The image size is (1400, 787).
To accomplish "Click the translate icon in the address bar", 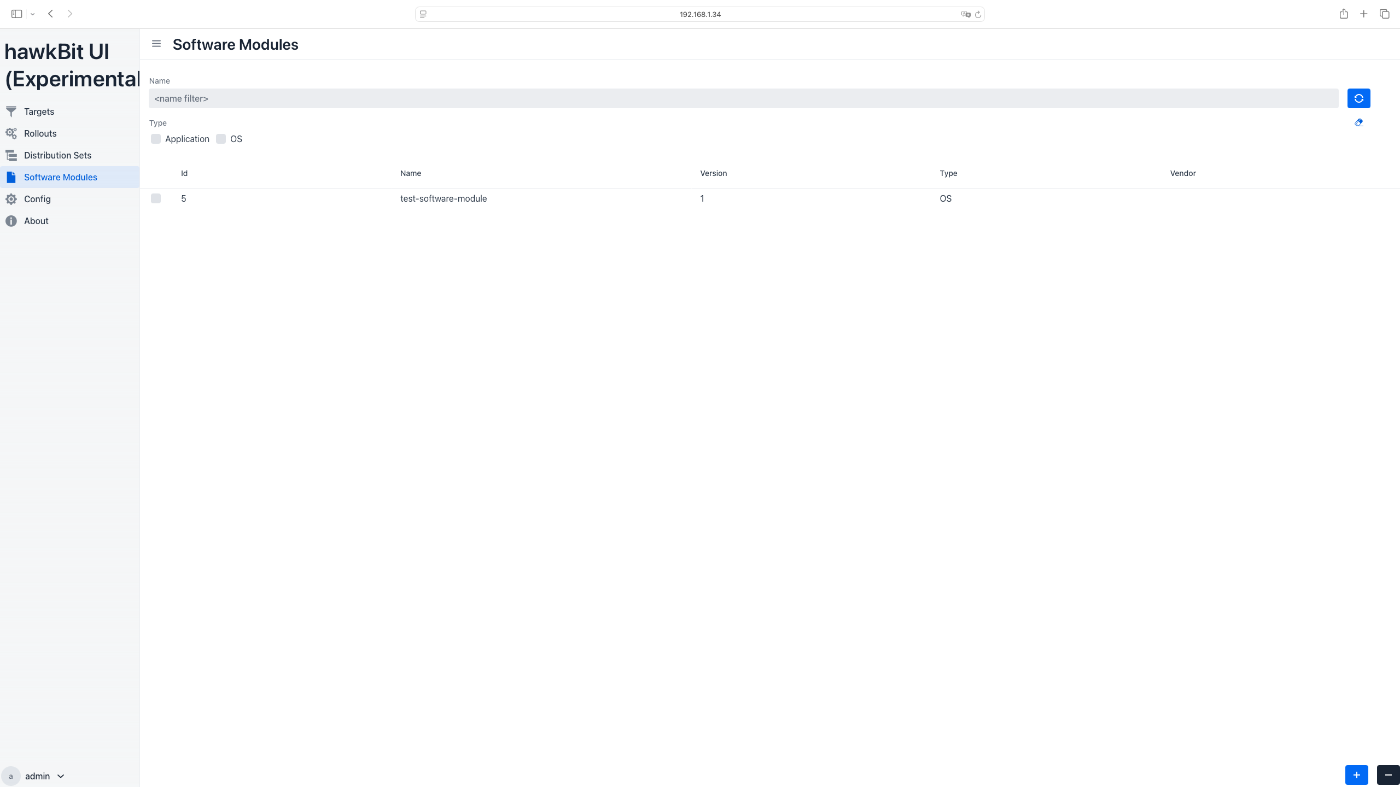I will (x=966, y=14).
